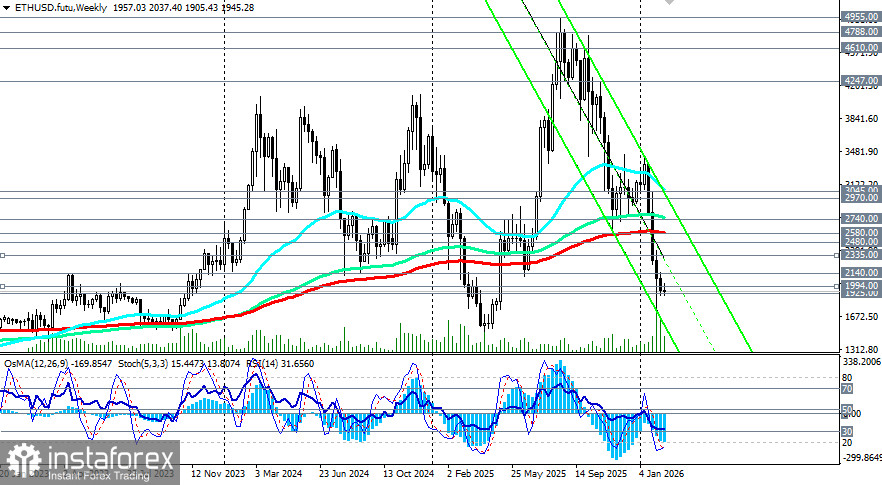Click the 338.2006 indicator scale value
882x485 pixels.
[x=861, y=361]
